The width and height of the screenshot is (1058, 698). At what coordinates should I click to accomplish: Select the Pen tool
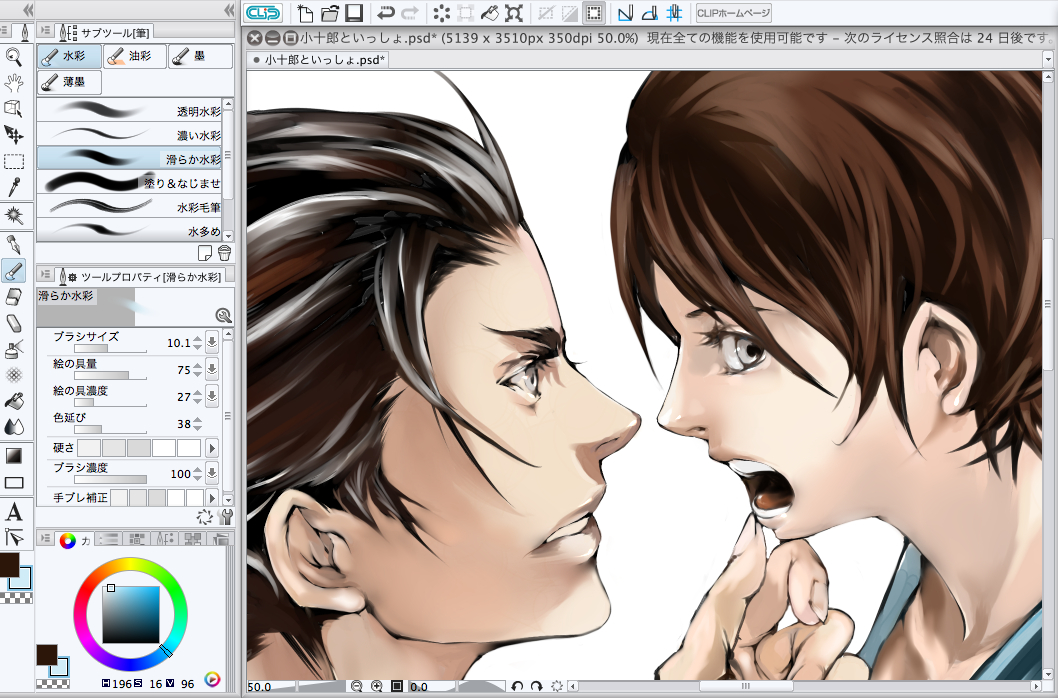(13, 244)
